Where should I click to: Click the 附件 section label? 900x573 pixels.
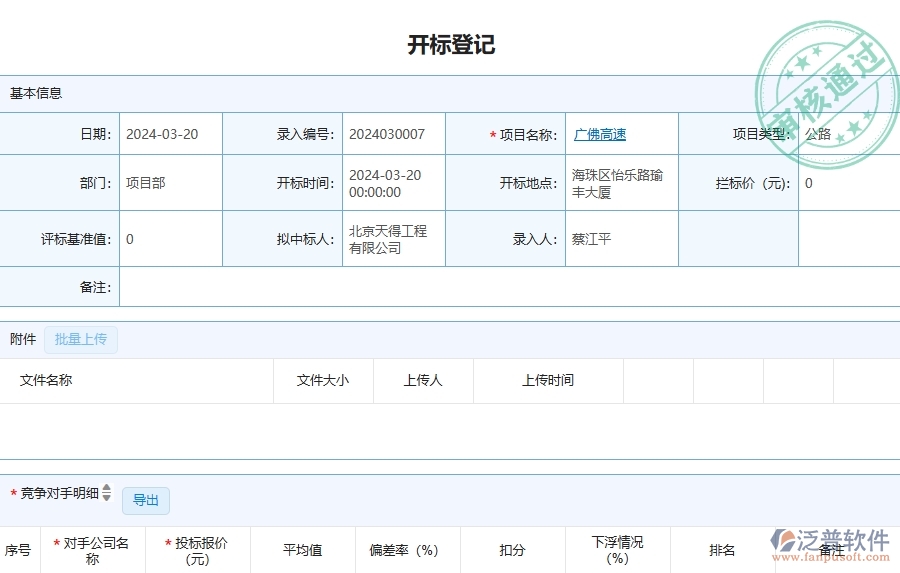pos(23,339)
